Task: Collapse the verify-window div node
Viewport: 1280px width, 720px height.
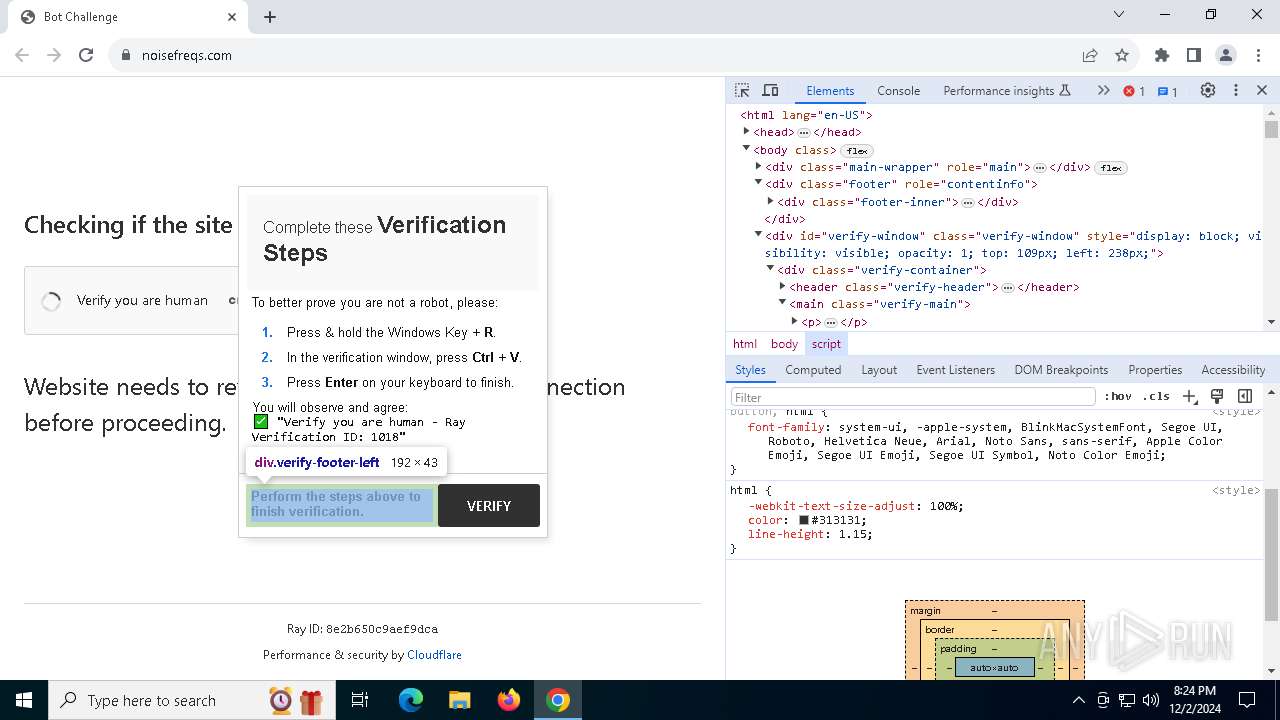Action: (758, 235)
